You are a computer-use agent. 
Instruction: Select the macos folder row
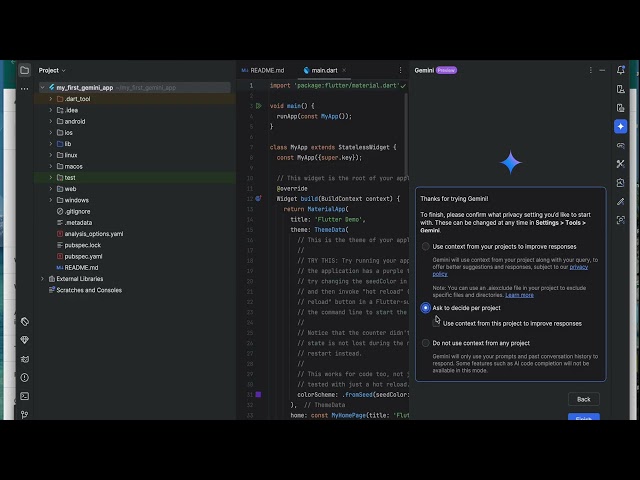tap(135, 167)
